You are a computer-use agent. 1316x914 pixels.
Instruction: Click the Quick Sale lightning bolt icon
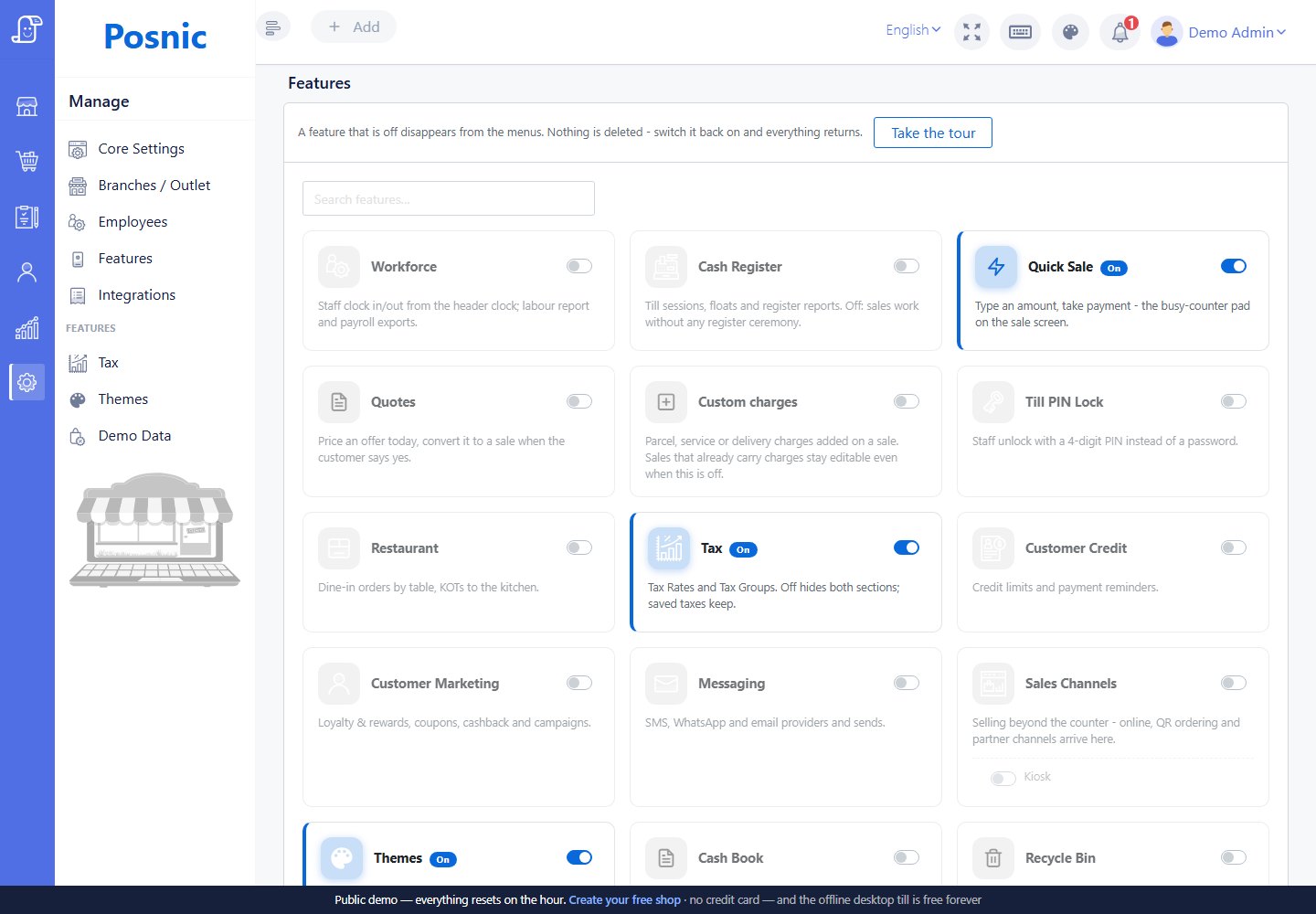(x=996, y=267)
